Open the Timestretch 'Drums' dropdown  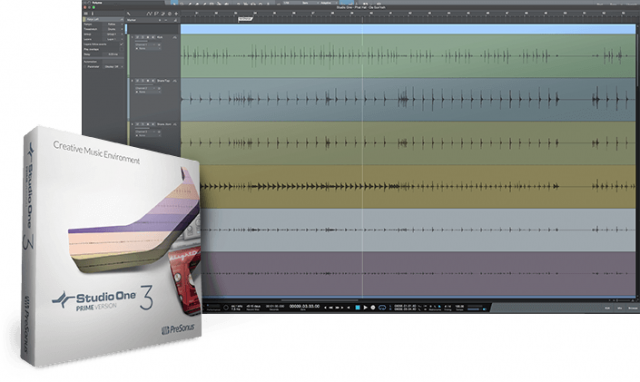click(x=114, y=29)
